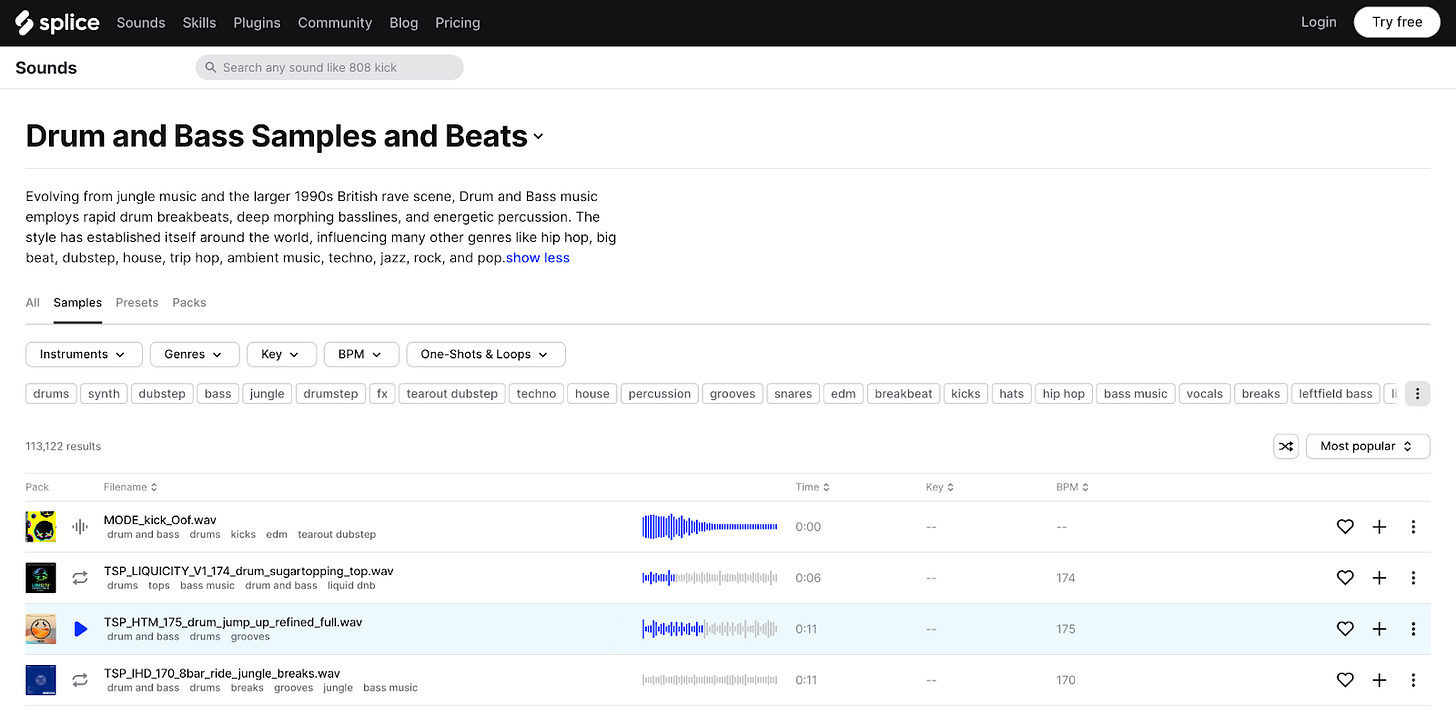Switch to the Packs tab
This screenshot has width=1456, height=713.
pos(189,302)
